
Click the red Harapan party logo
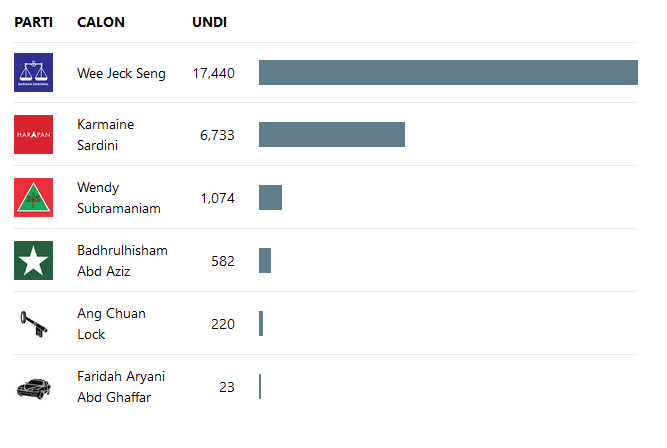tap(33, 135)
